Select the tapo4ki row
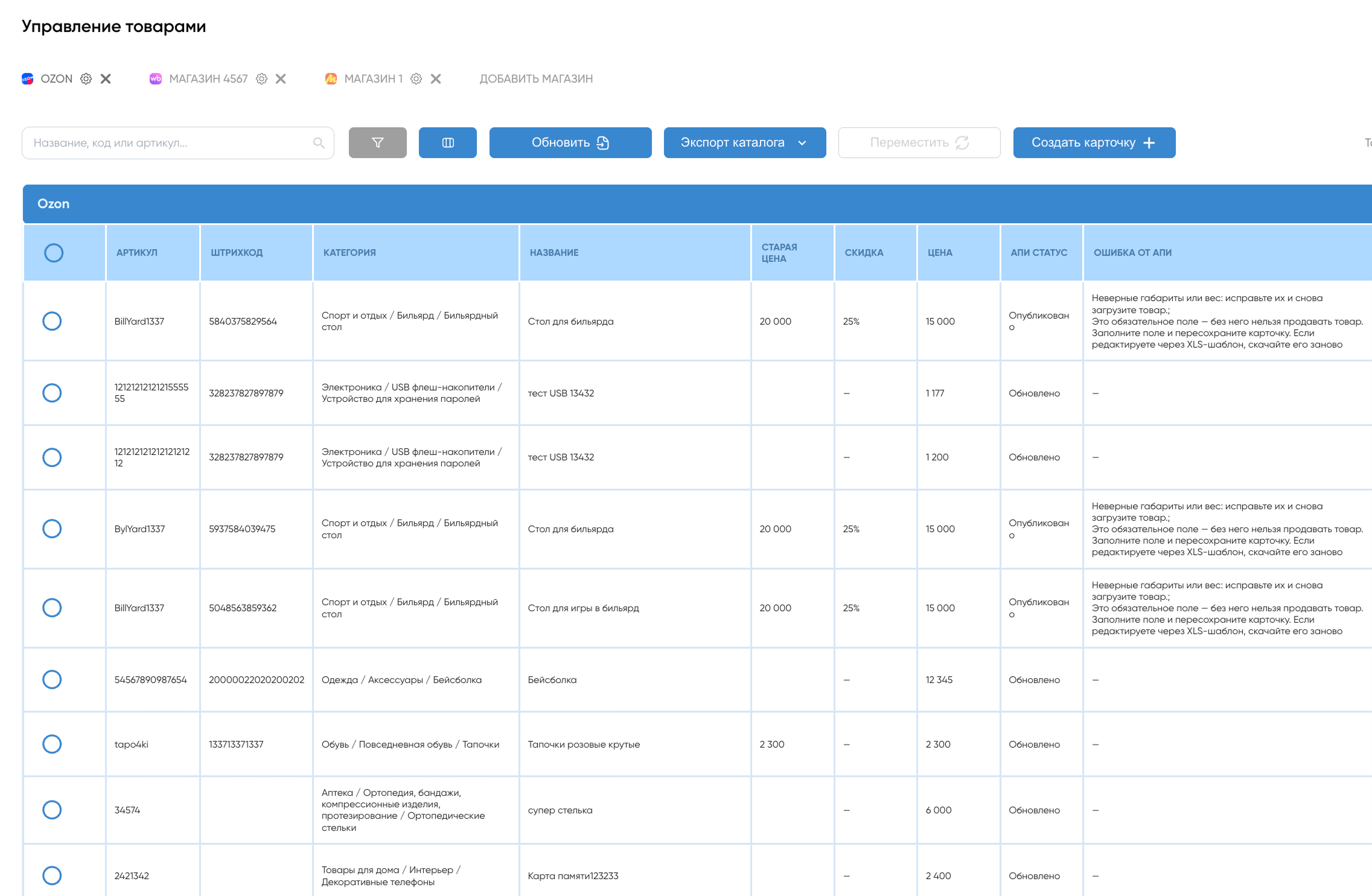This screenshot has width=1372, height=896. click(52, 744)
